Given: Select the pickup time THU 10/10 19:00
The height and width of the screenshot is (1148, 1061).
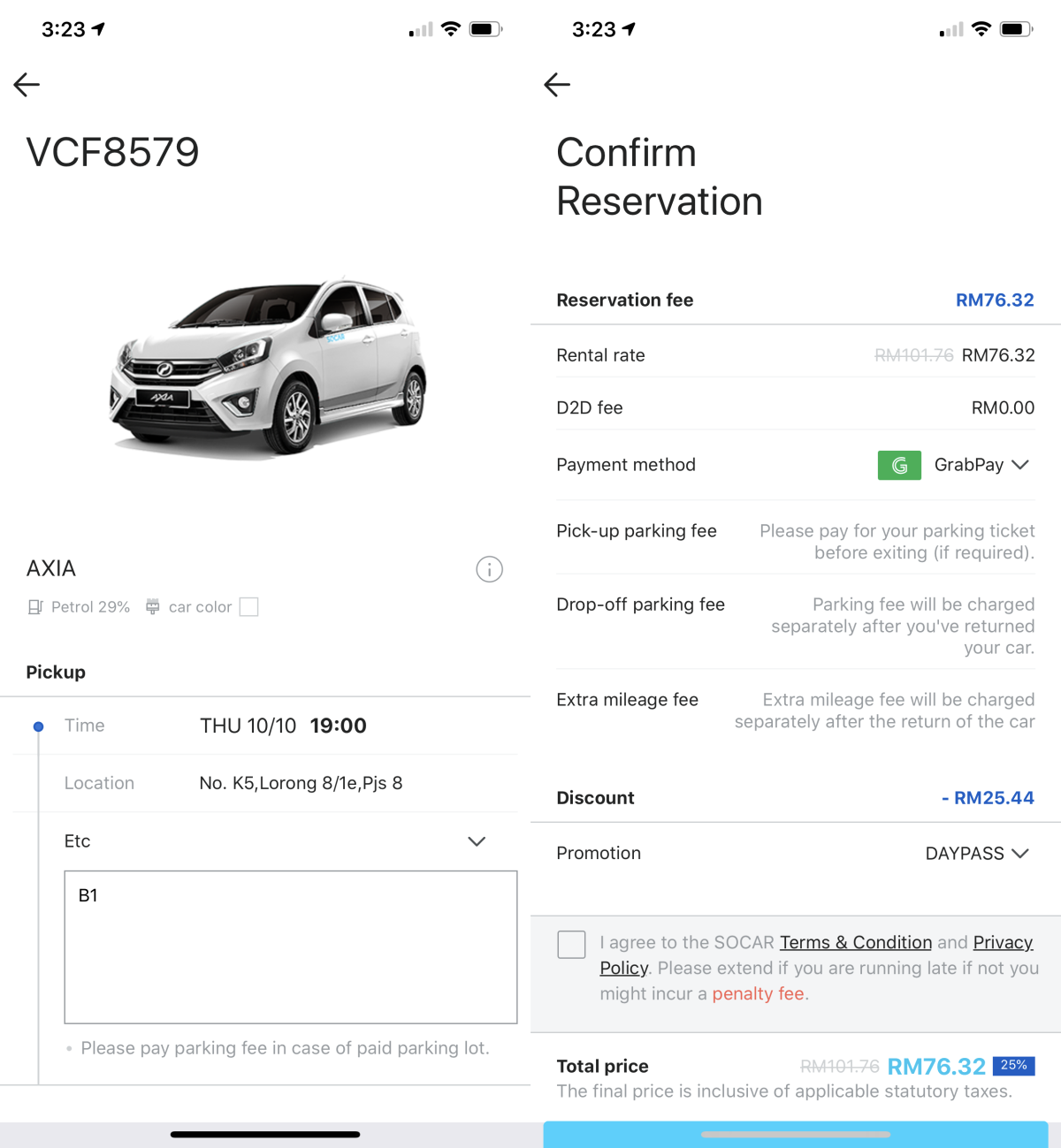Looking at the screenshot, I should [283, 726].
